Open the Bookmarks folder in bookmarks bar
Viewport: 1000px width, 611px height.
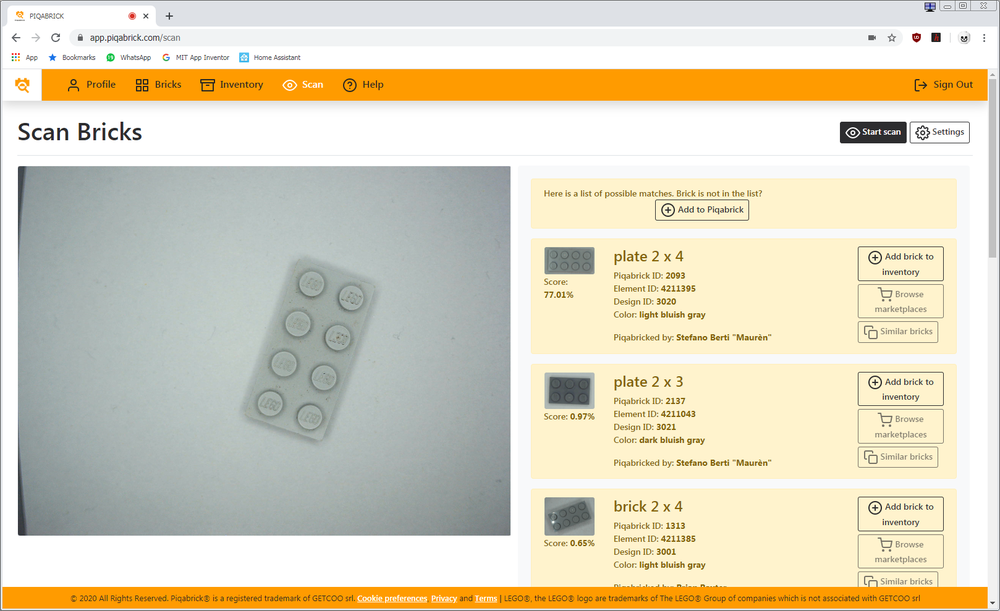(x=72, y=57)
